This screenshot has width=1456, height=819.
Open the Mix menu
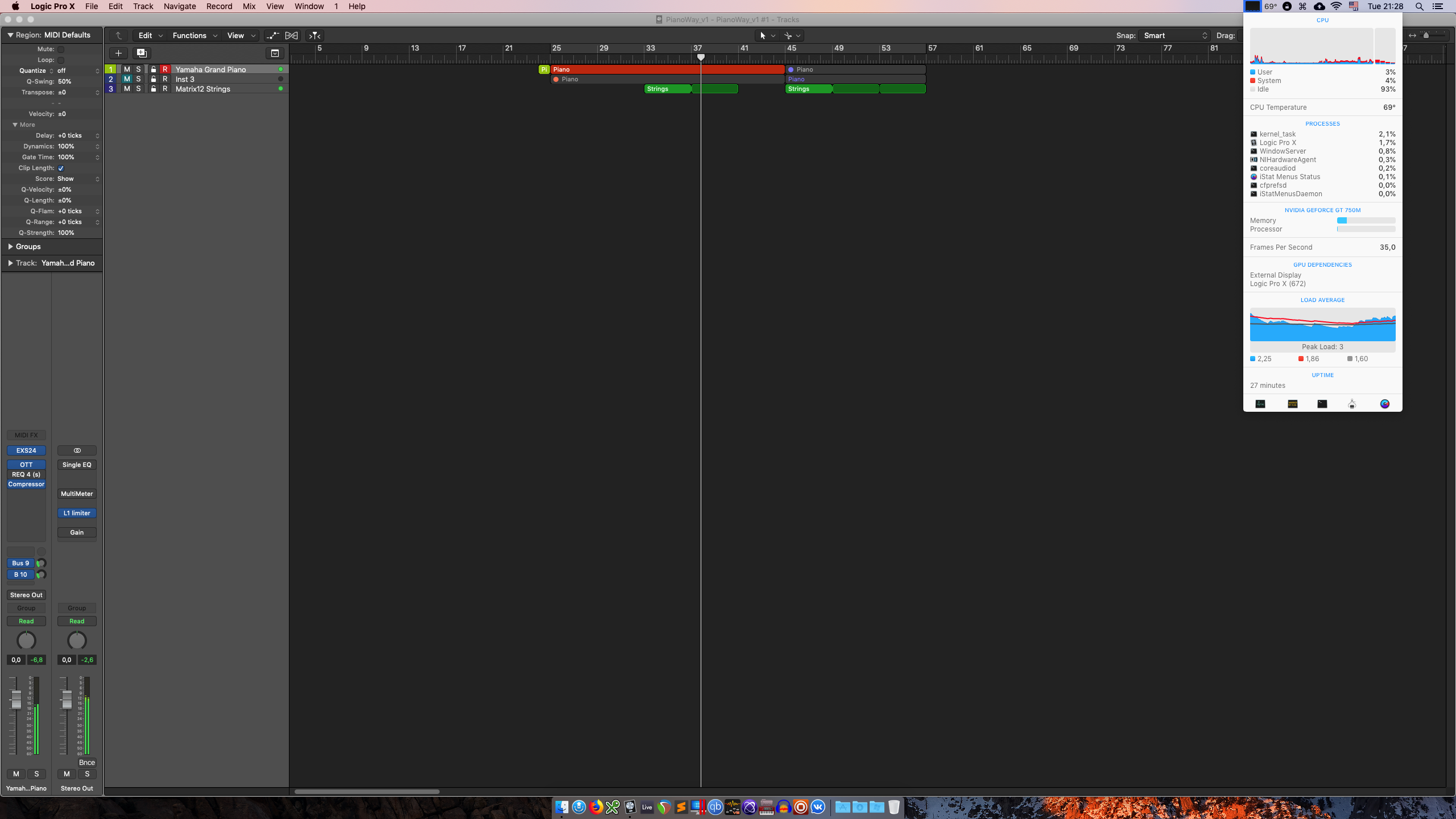[x=249, y=6]
